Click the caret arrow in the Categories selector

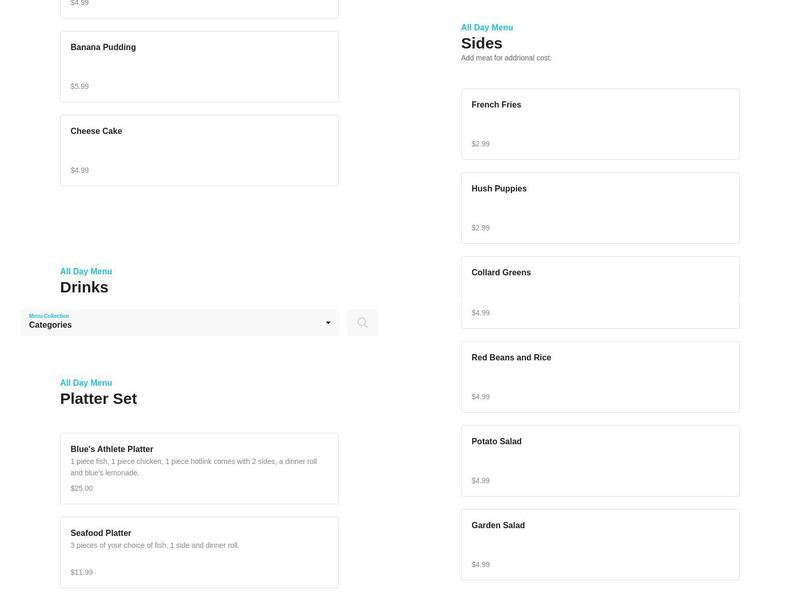328,323
